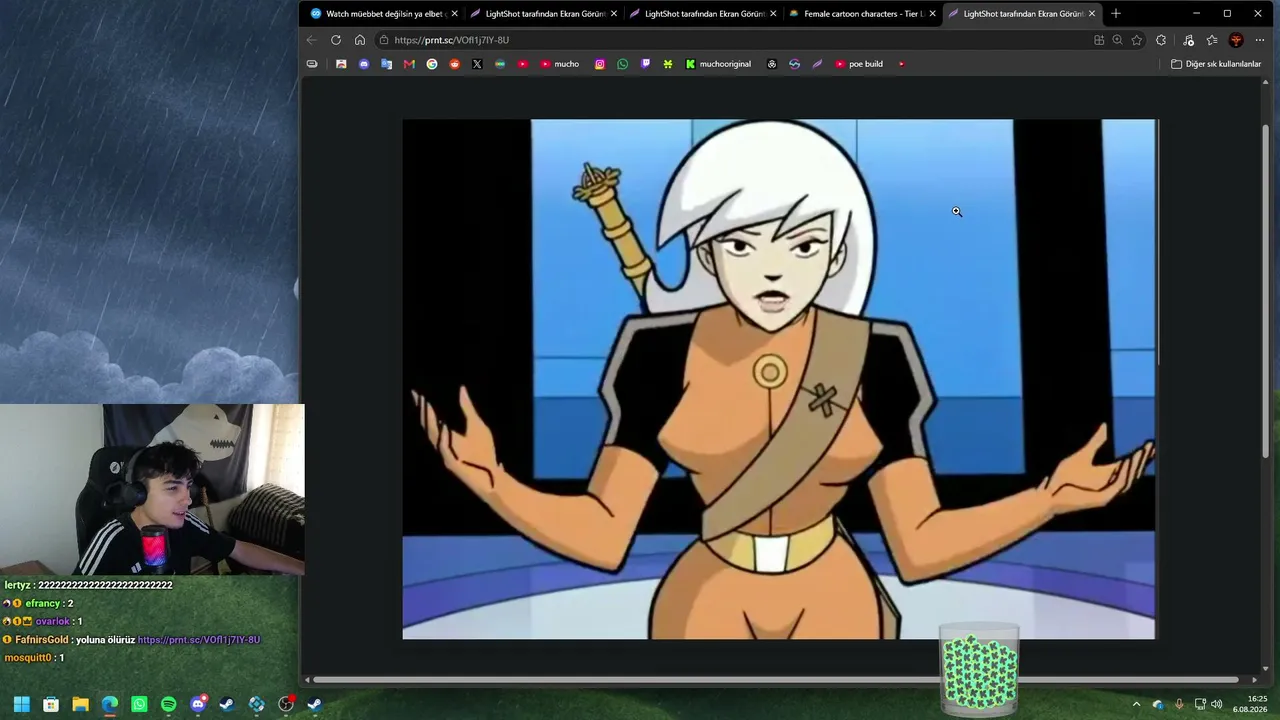1280x720 pixels.
Task: Click the microphone tray icon
Action: [x=1180, y=704]
